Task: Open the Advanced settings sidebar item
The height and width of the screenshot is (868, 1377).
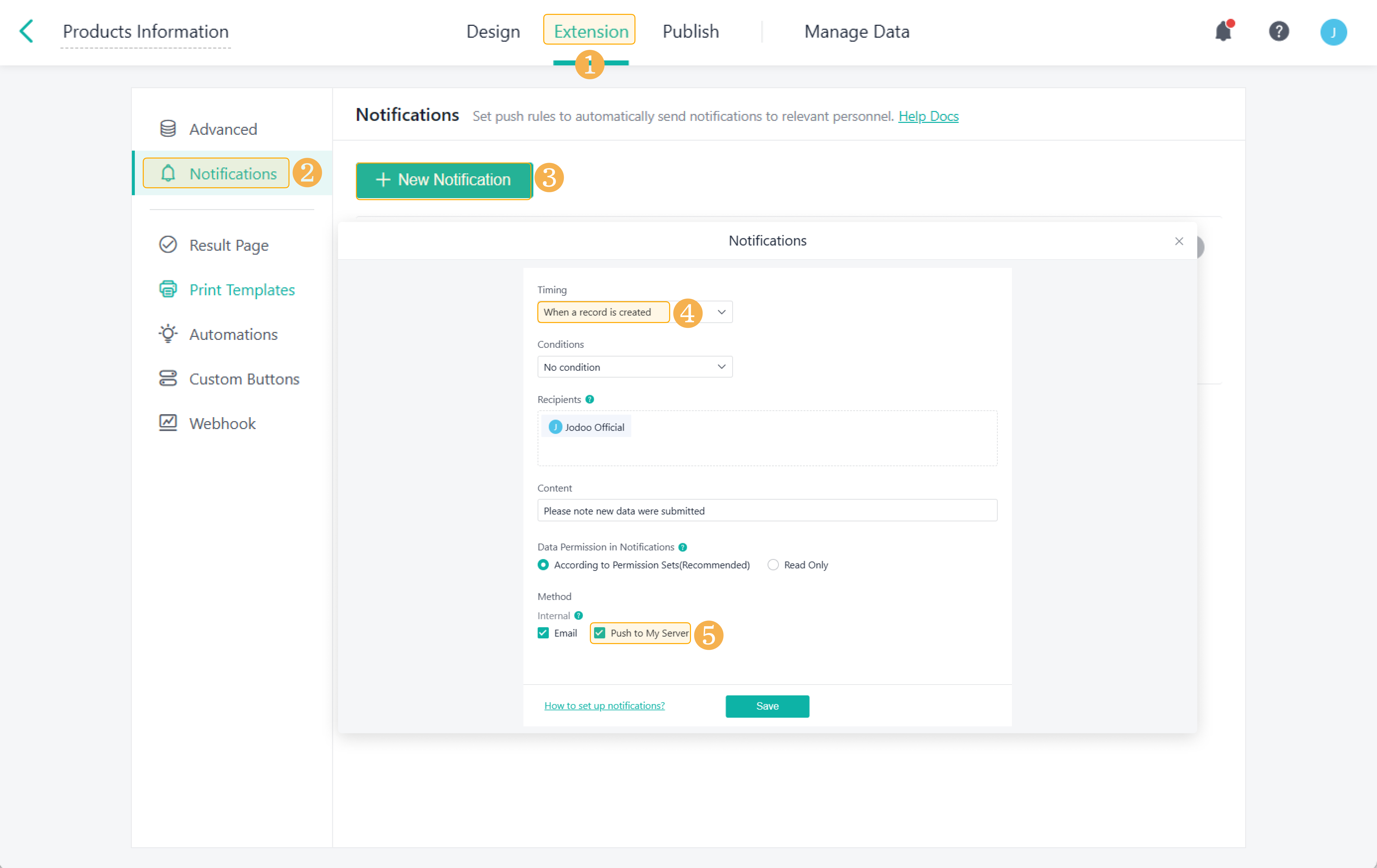Action: [x=223, y=129]
